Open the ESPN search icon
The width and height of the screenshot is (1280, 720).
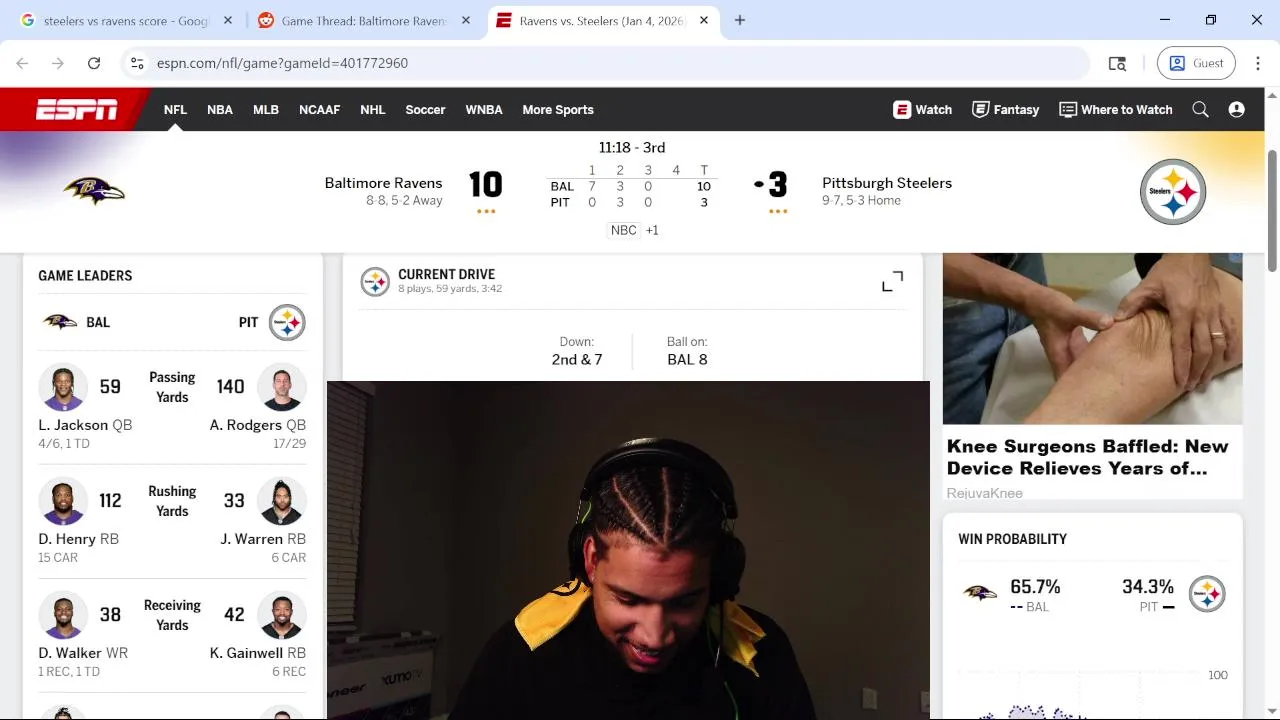pos(1200,110)
